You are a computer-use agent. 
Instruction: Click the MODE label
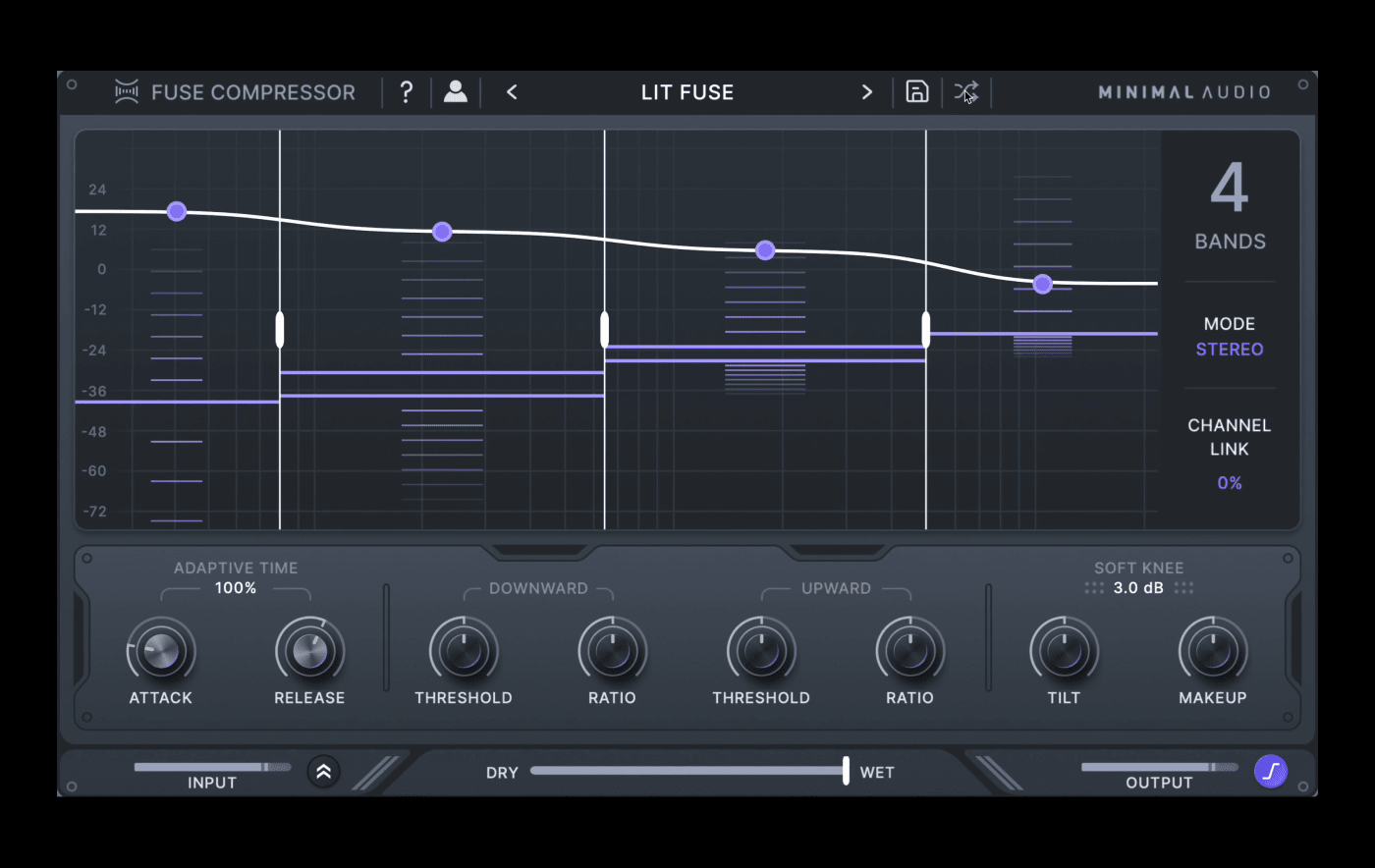point(1230,324)
